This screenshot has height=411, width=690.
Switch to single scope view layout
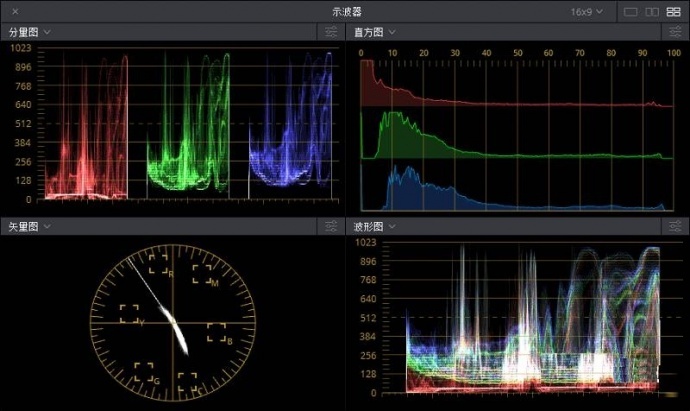coord(630,11)
